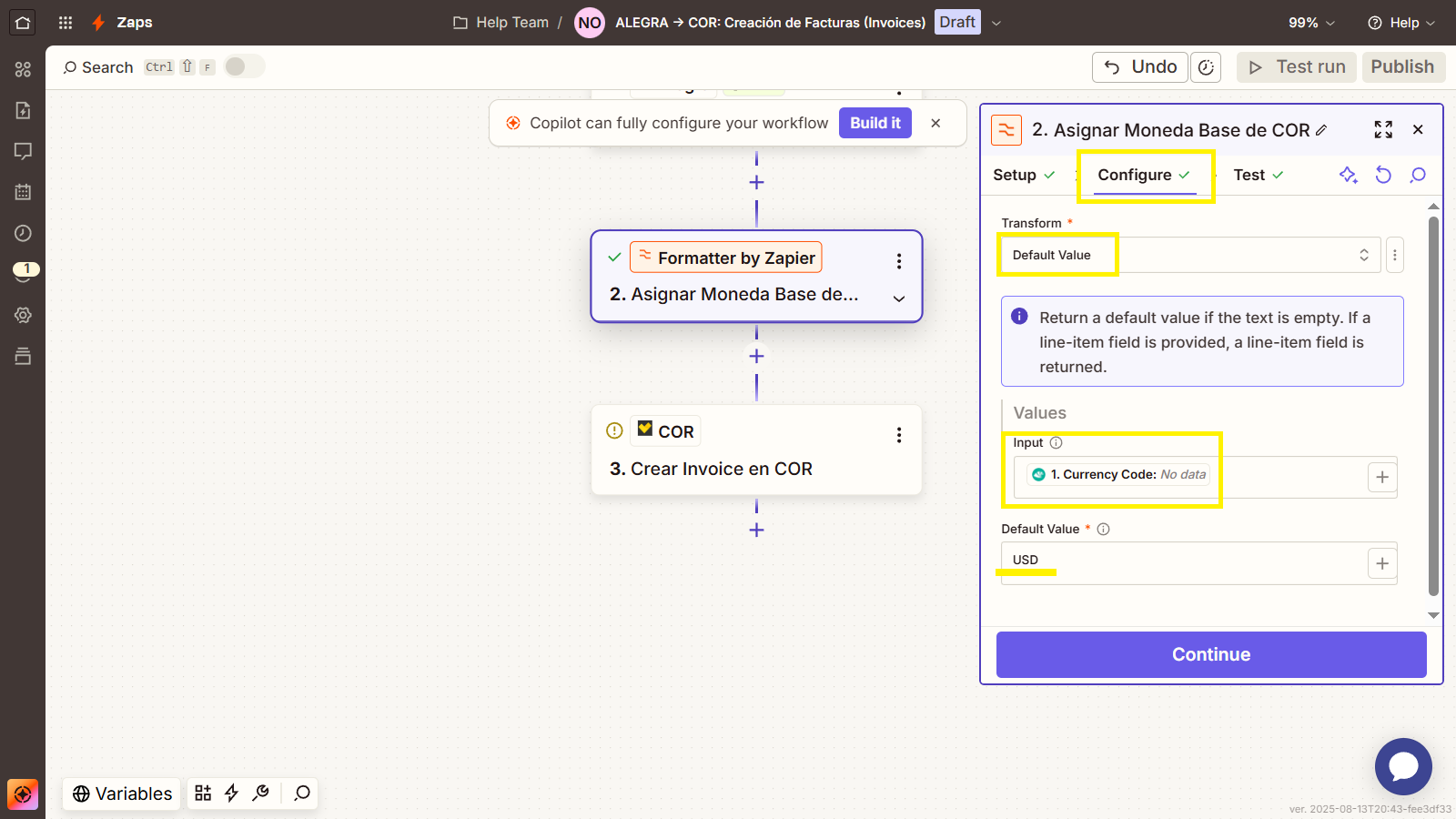Open the 99% zoom level dropdown

pos(1311,23)
